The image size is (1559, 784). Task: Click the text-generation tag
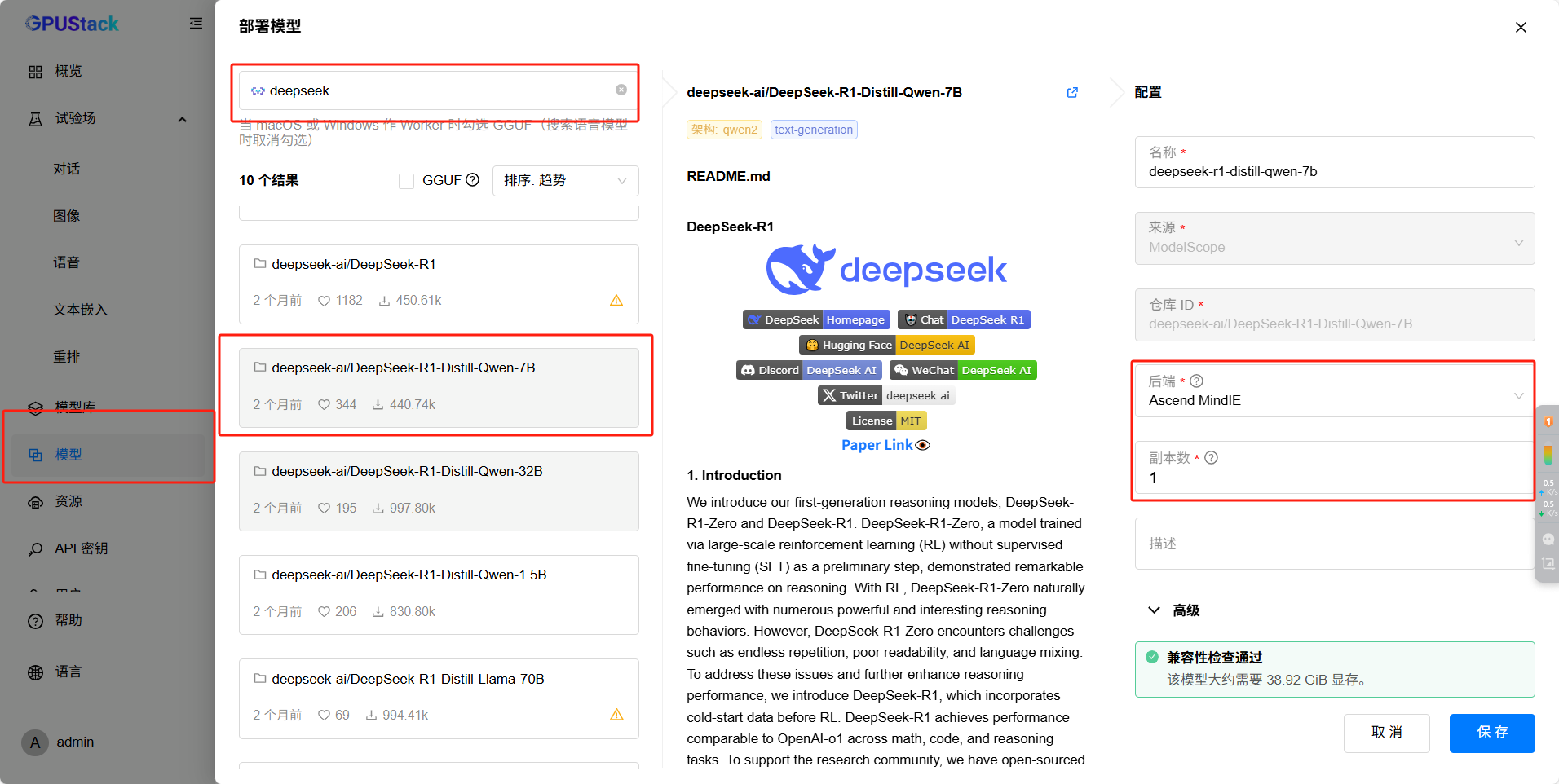coord(814,130)
